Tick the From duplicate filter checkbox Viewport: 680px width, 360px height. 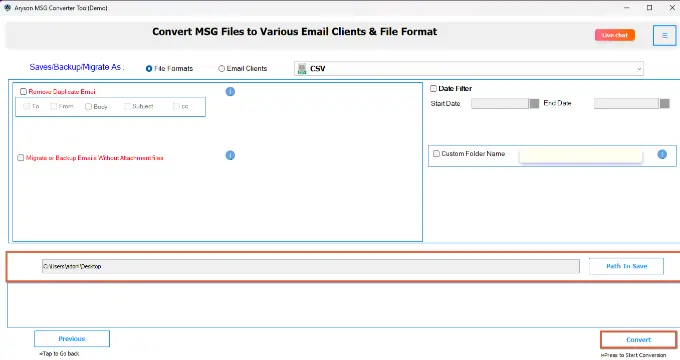point(53,106)
